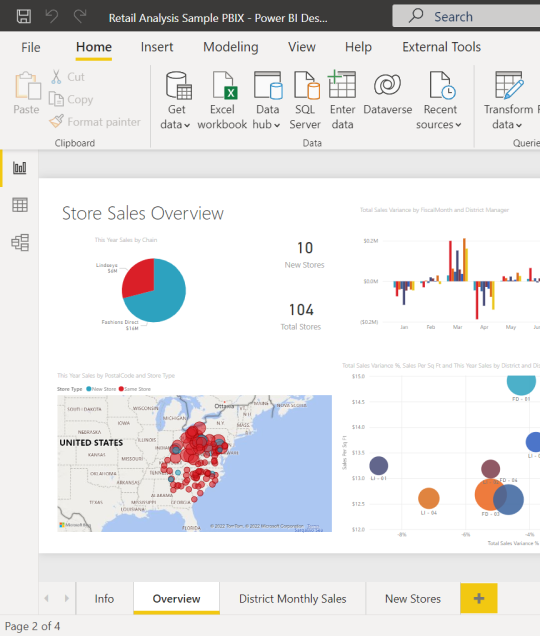Switch to Model view in sidebar
Screen dimensions: 540x640
tap(20, 242)
